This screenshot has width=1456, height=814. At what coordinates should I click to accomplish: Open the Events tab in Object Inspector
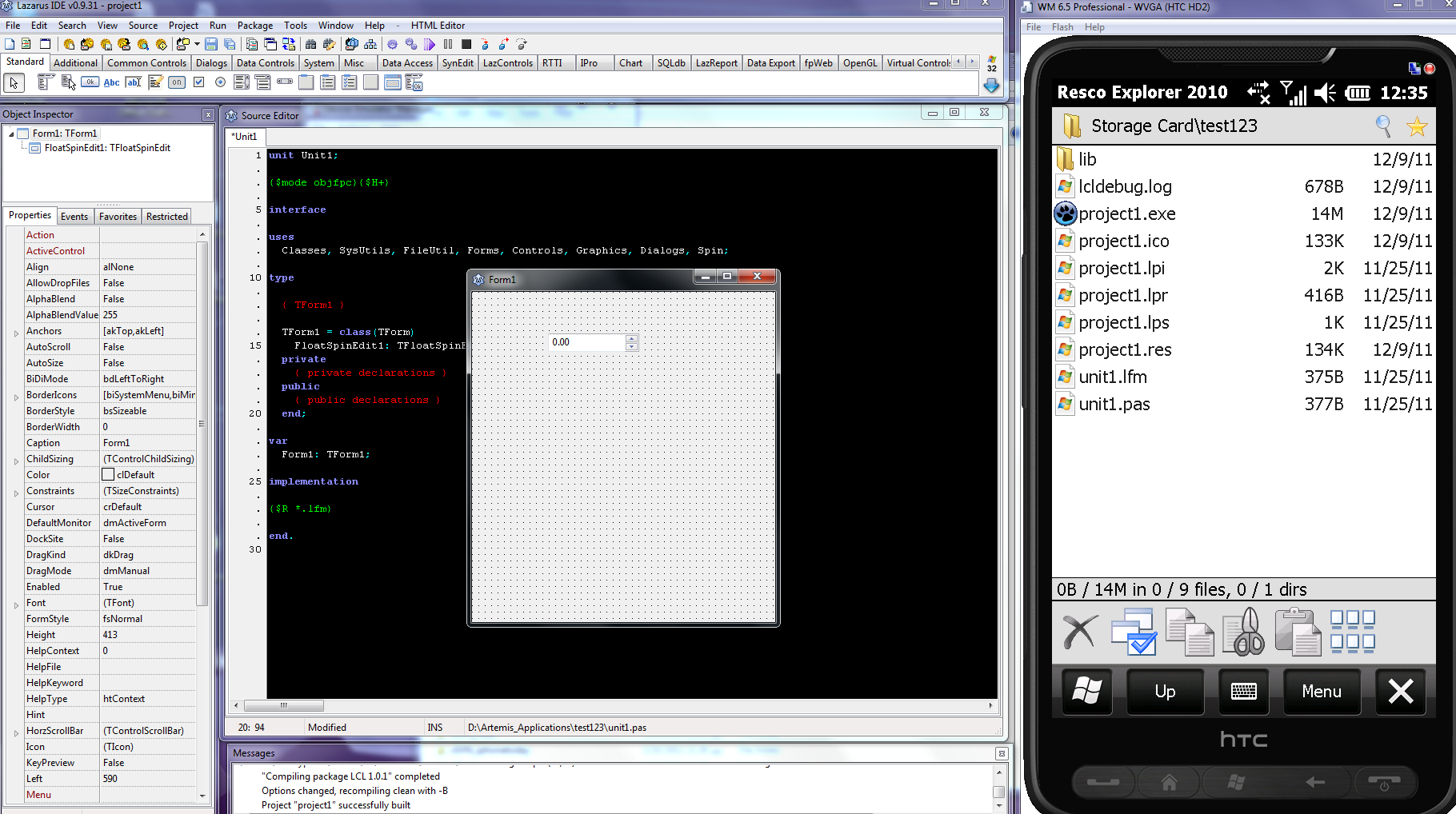click(x=74, y=216)
